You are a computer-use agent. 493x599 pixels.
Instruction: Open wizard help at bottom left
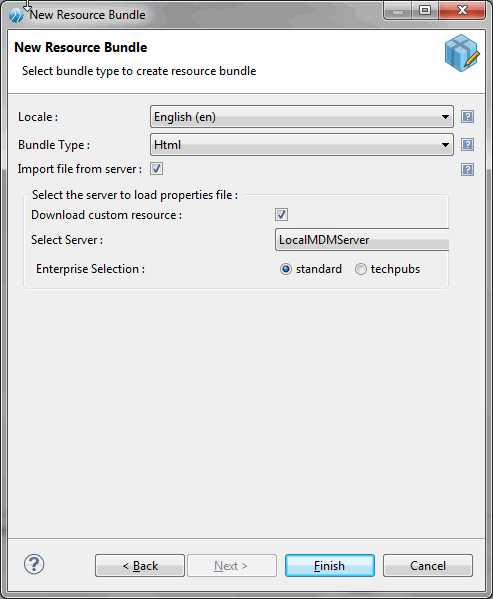point(34,564)
